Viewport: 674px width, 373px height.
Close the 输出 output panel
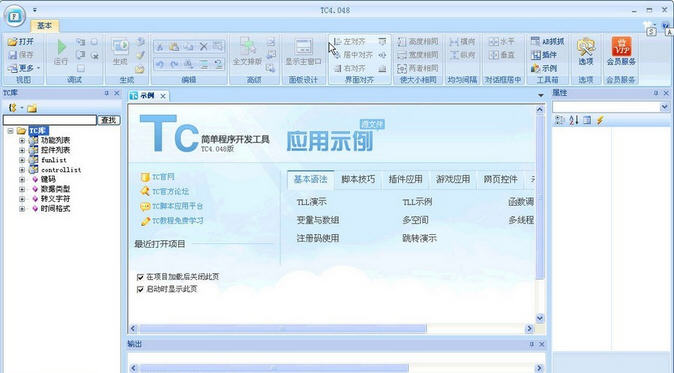pyautogui.click(x=542, y=344)
